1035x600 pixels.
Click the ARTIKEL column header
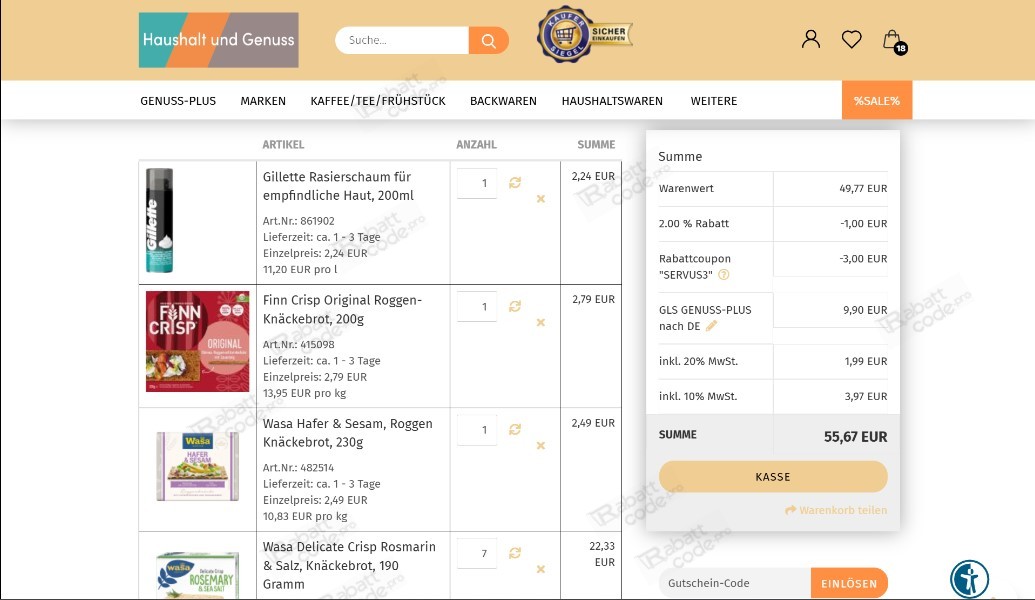(283, 145)
